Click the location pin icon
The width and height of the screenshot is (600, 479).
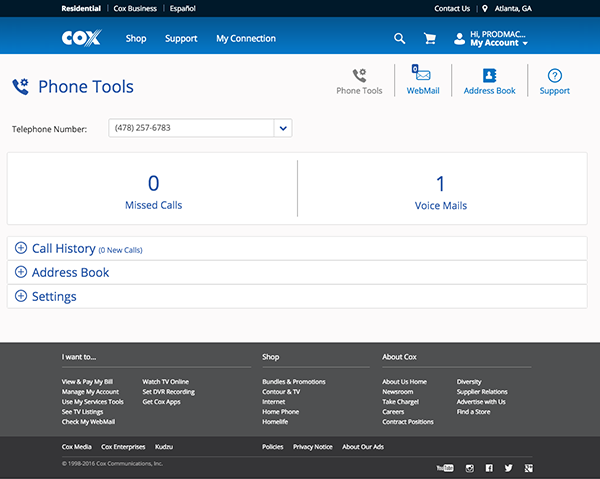tap(485, 8)
